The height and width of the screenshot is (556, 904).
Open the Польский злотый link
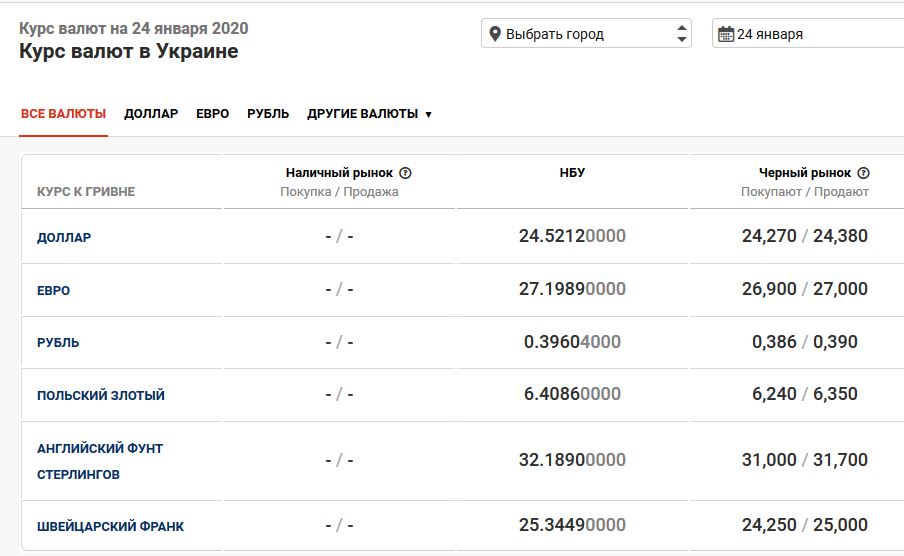101,396
